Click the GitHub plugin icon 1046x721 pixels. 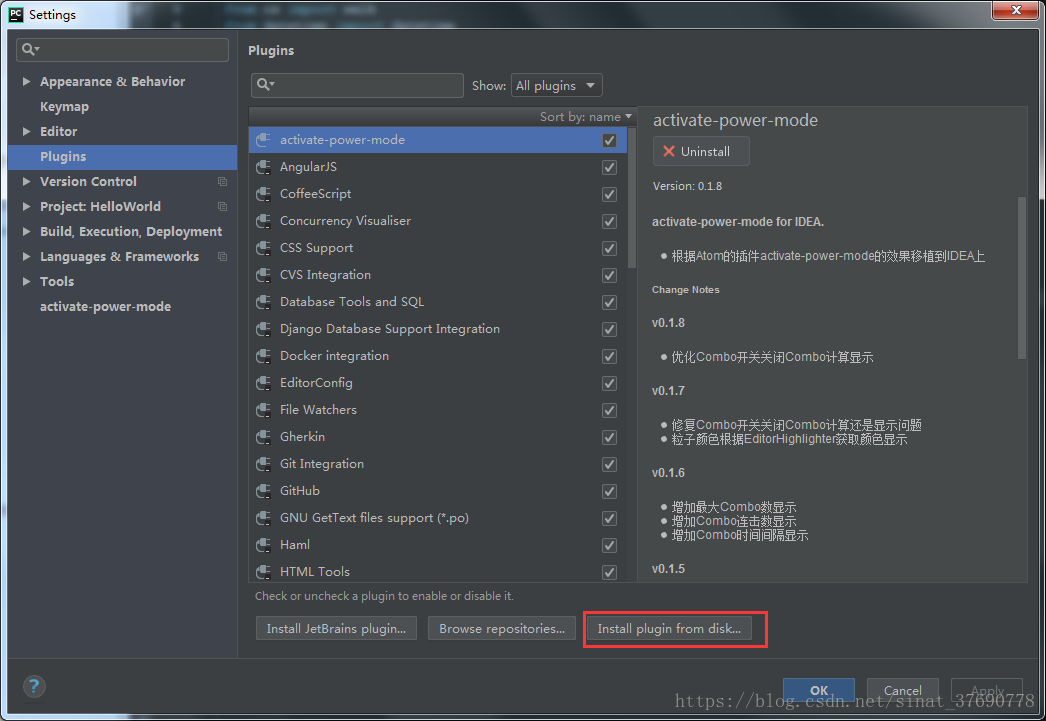pyautogui.click(x=263, y=491)
